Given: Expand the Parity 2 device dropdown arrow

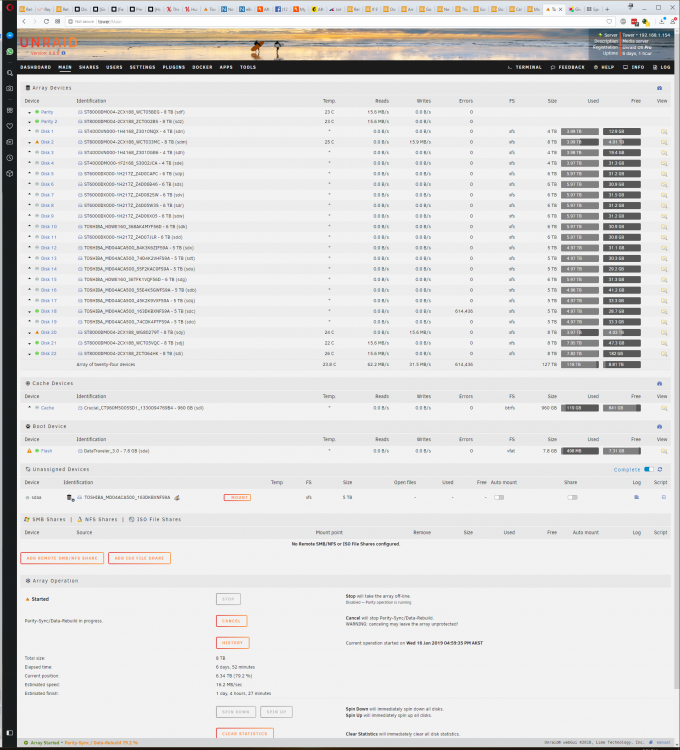Looking at the screenshot, I should pos(29,122).
